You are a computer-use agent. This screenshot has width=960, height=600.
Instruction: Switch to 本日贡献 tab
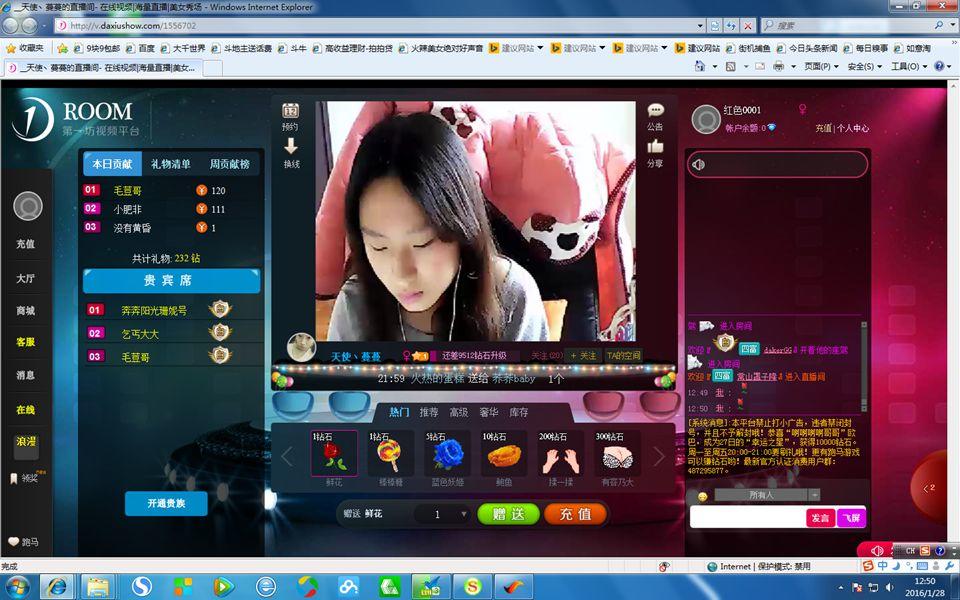(112, 164)
